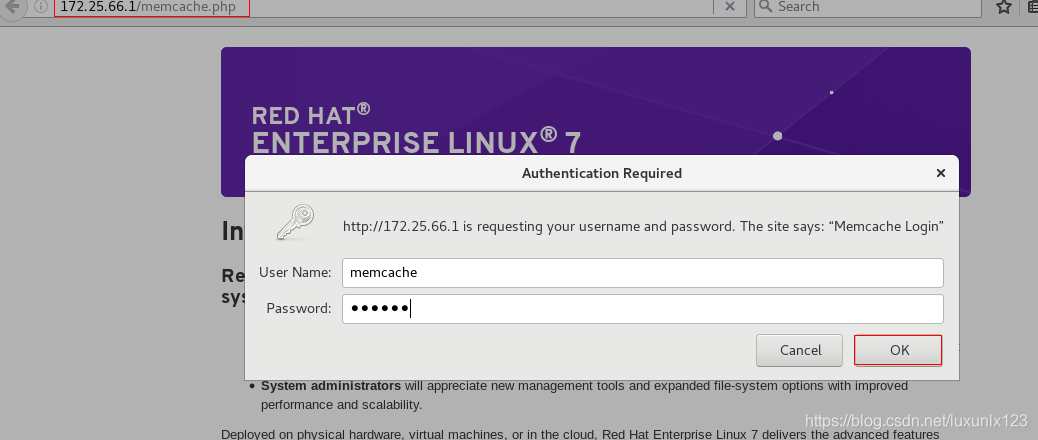The height and width of the screenshot is (440, 1038).
Task: Focus the Password input field
Action: tap(642, 308)
